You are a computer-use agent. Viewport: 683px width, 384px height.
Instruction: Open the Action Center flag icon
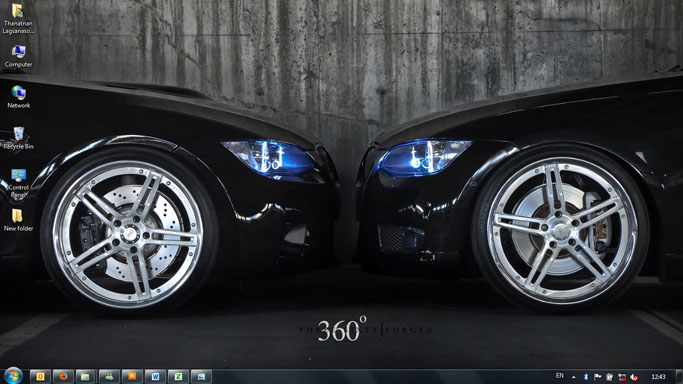(598, 377)
